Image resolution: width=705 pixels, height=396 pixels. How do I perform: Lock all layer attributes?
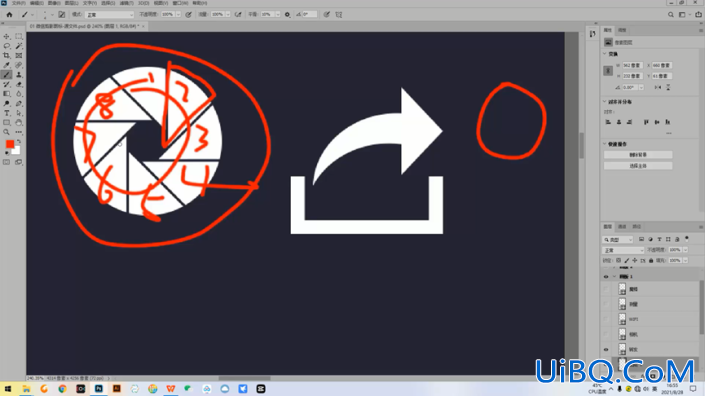coord(651,260)
